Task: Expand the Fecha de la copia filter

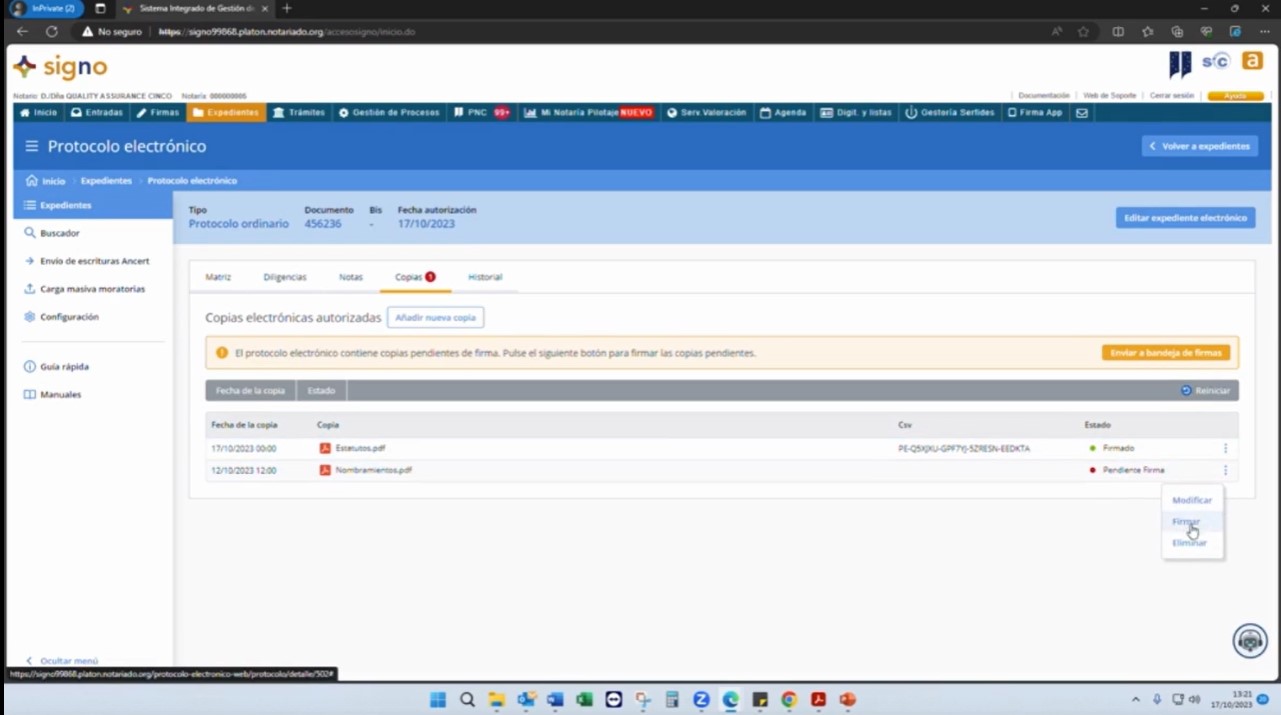Action: tap(250, 390)
